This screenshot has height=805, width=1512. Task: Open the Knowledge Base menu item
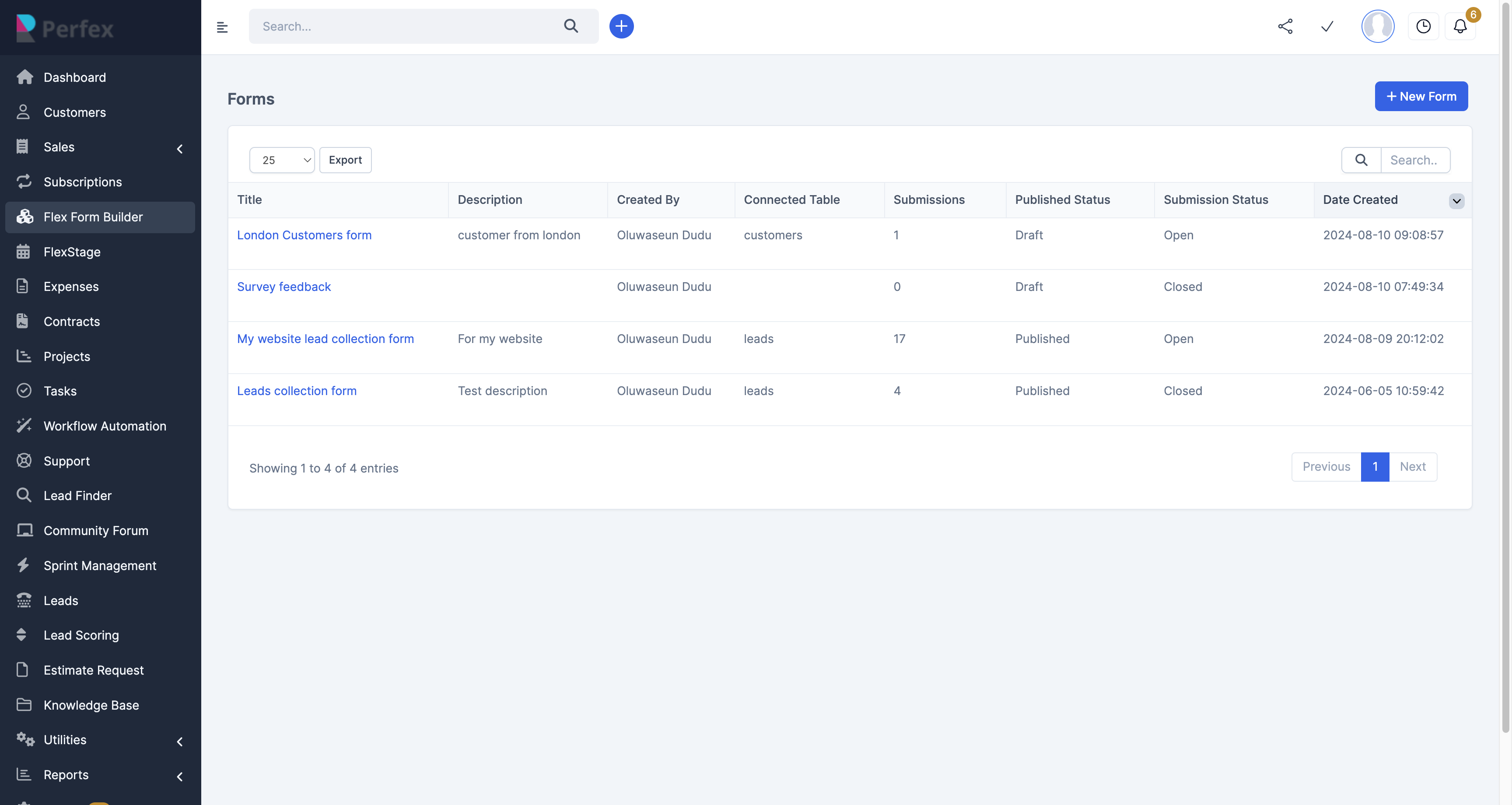point(91,705)
